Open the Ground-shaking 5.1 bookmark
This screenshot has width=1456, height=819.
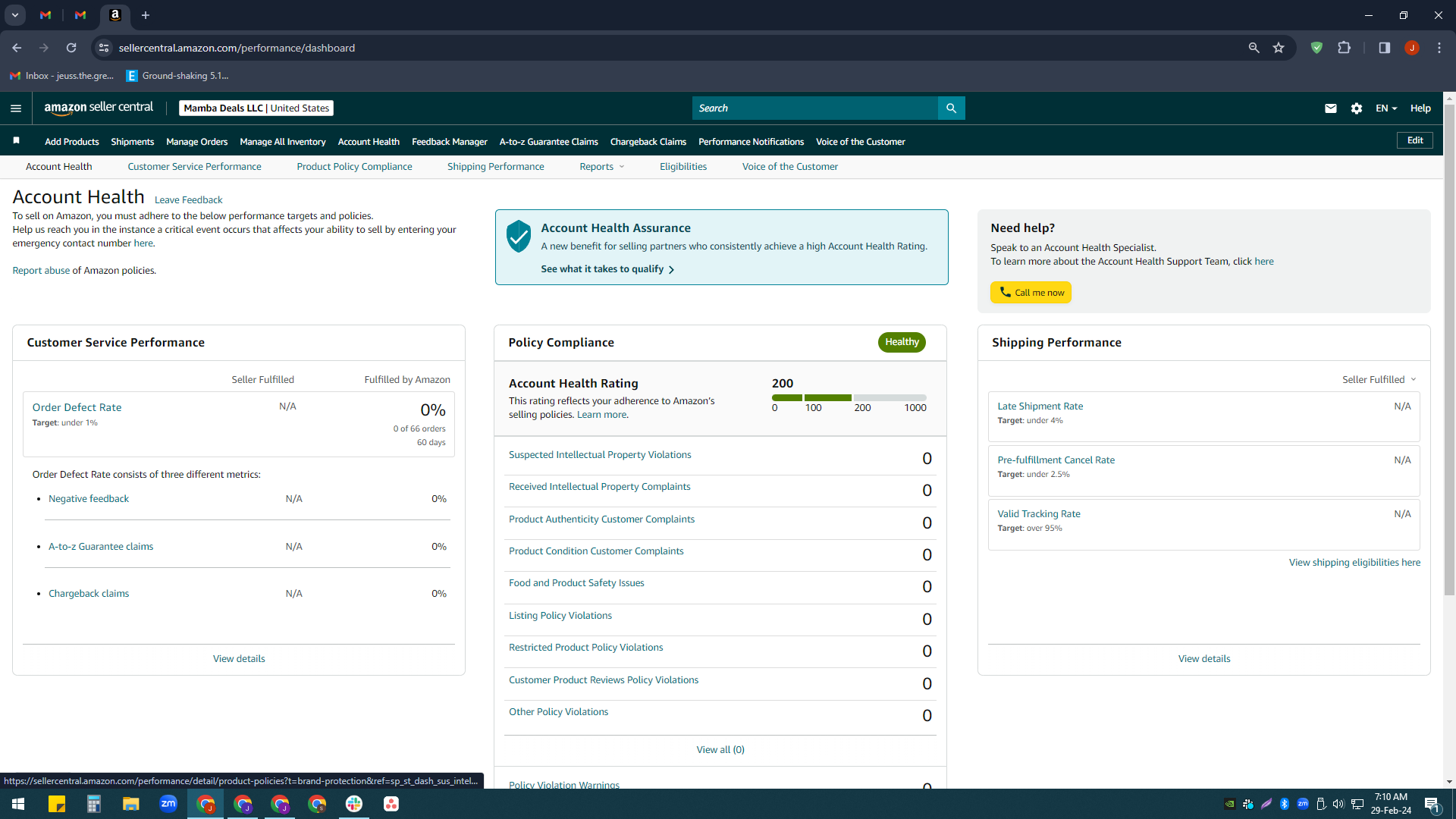point(177,76)
